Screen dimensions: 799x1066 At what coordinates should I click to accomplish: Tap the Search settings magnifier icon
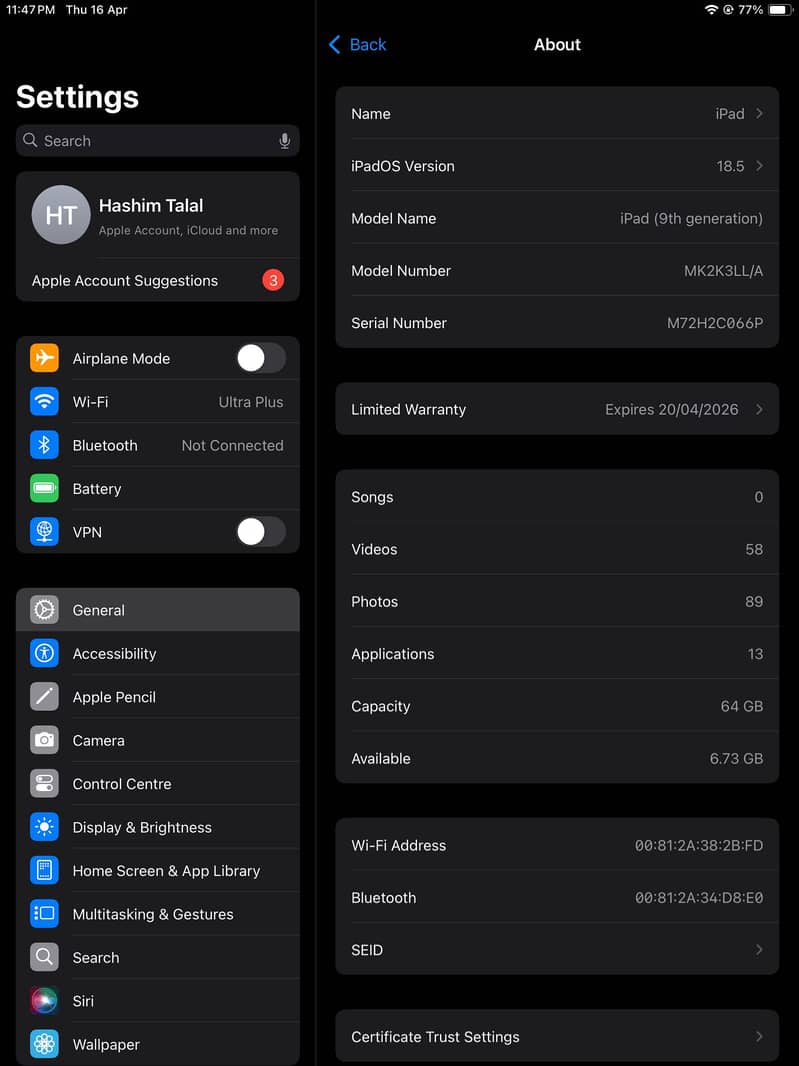pos(44,957)
